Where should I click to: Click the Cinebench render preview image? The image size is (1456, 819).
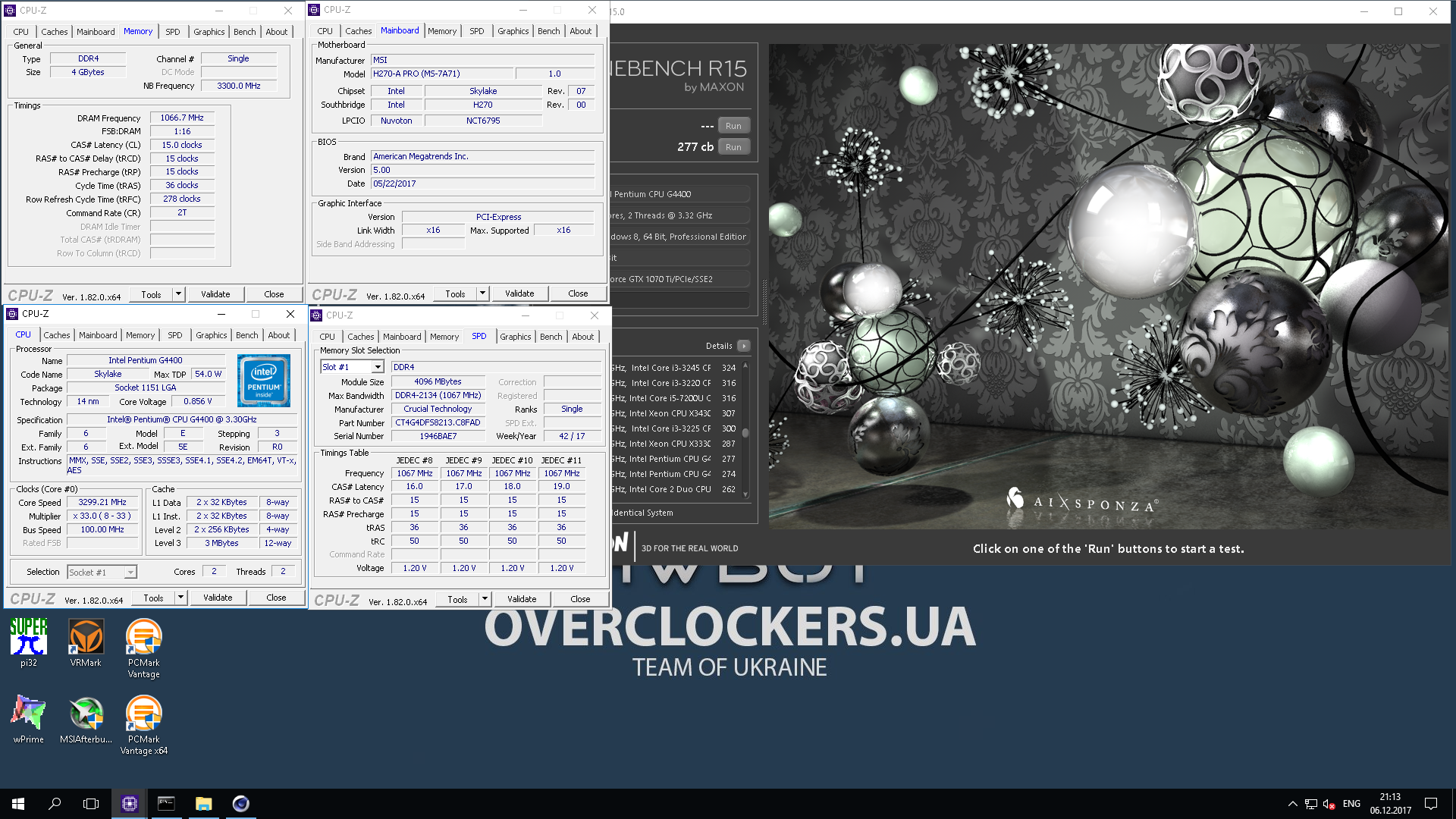click(1109, 286)
